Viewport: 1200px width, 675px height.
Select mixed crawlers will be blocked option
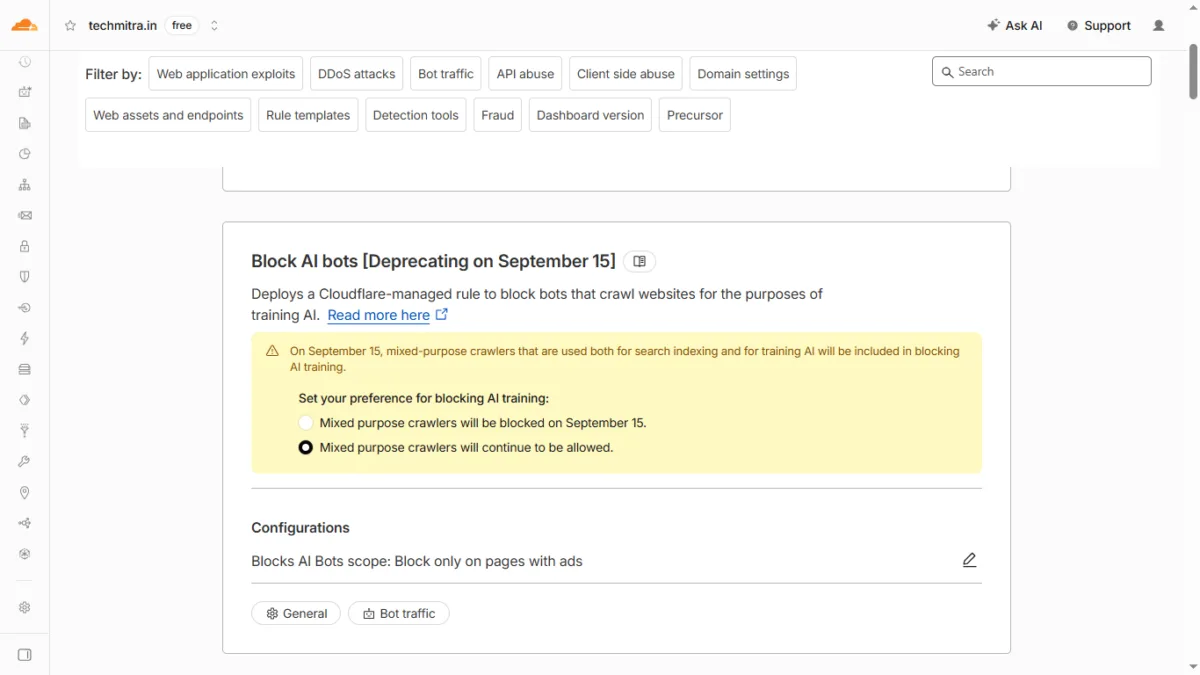tap(306, 423)
